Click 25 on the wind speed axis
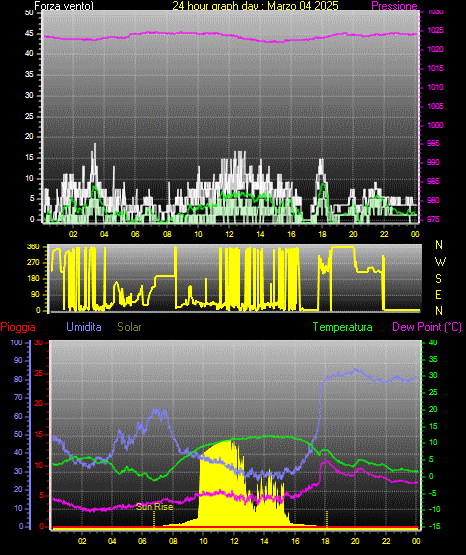 coord(29,116)
